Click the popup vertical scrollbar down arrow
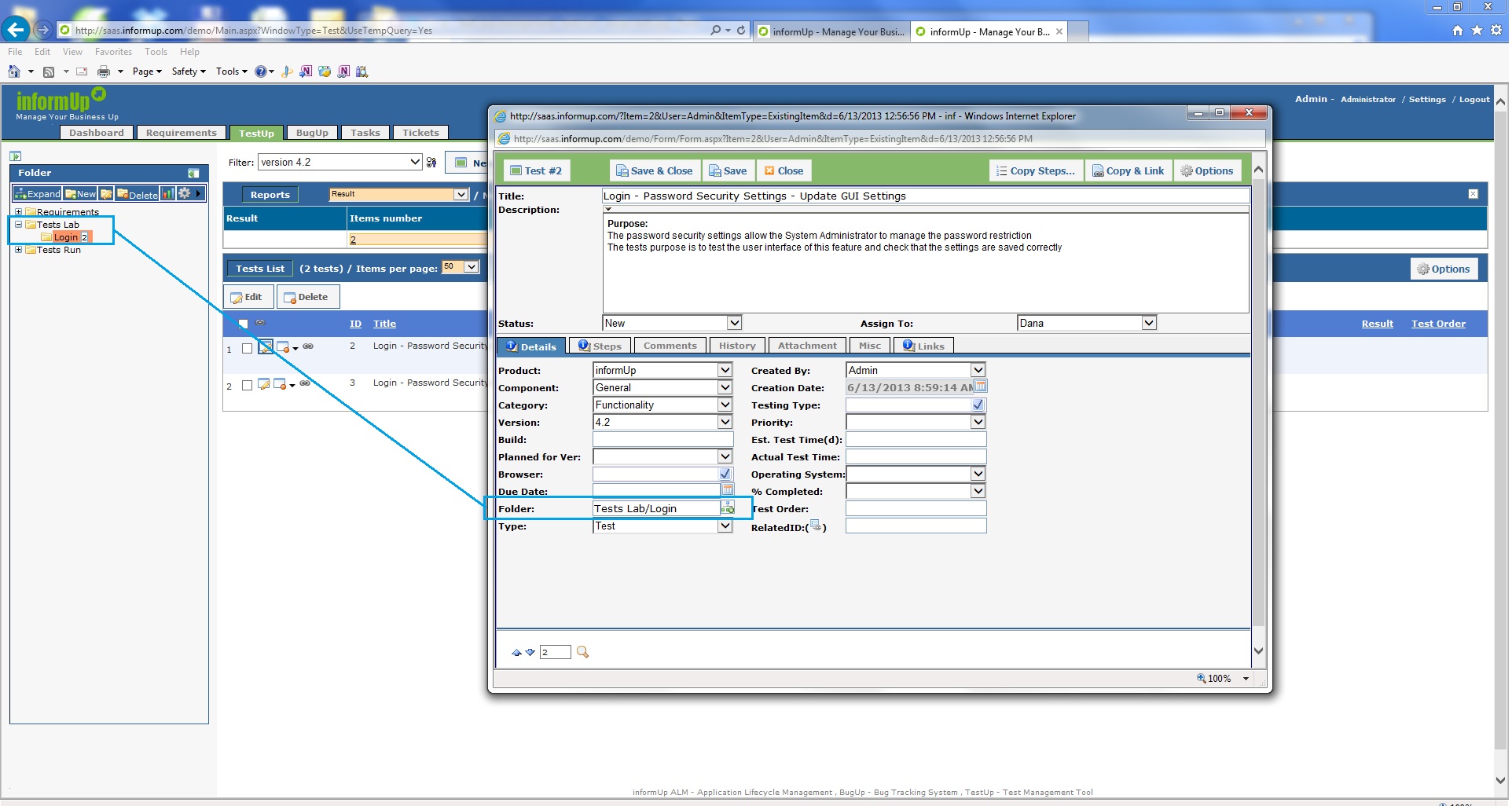This screenshot has height=806, width=1512. pos(1257,650)
